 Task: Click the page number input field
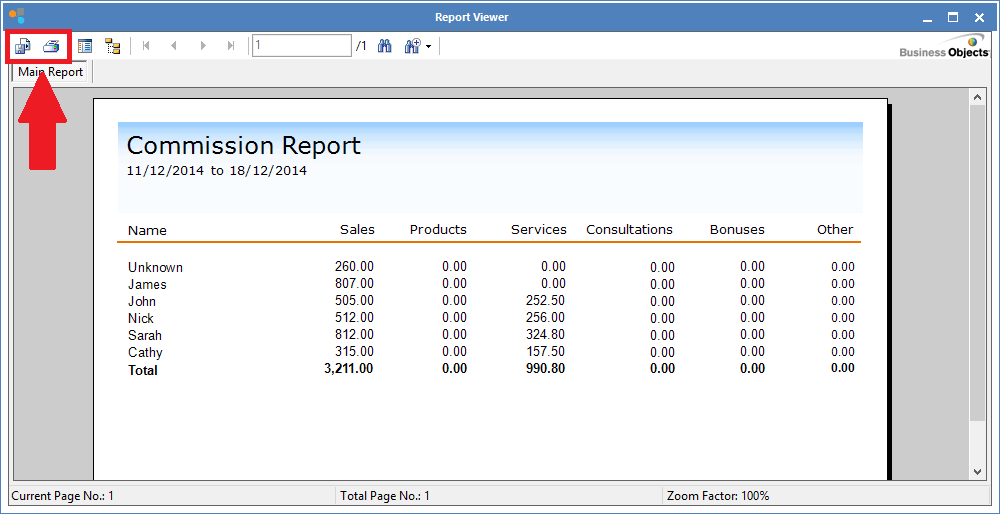coord(301,46)
